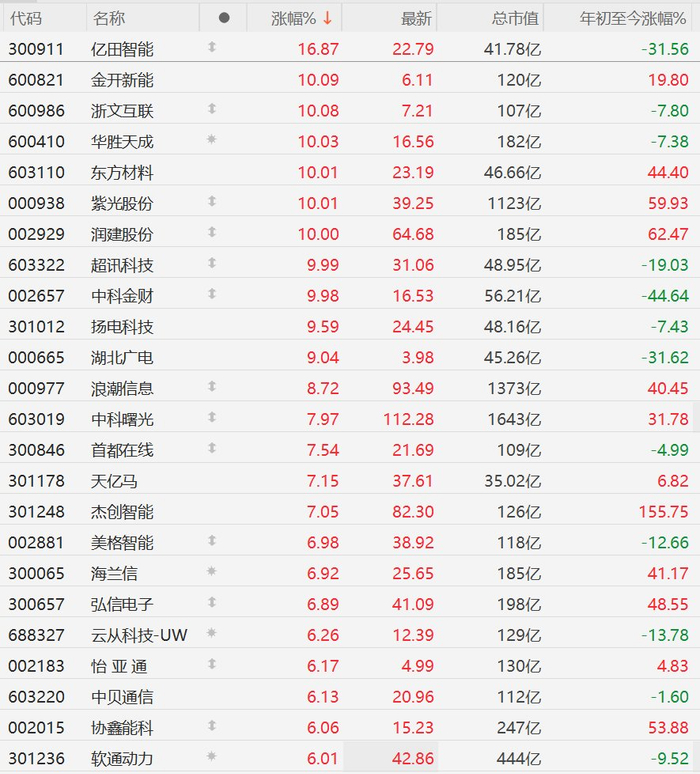Viewport: 700px width, 774px height.
Task: Select stock code 002929
Action: pos(36,234)
